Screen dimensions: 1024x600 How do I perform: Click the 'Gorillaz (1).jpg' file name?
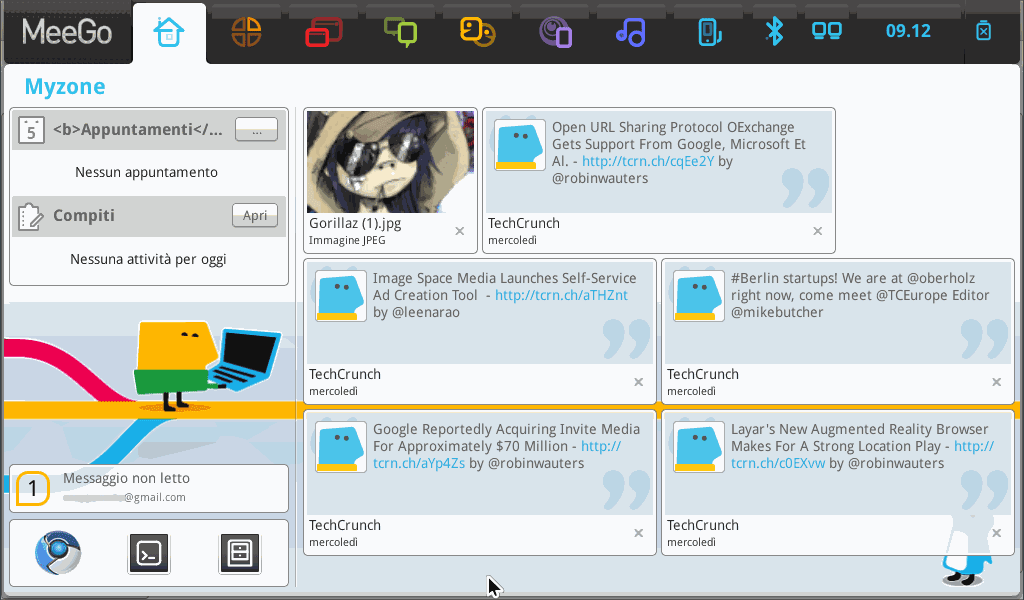(x=355, y=223)
